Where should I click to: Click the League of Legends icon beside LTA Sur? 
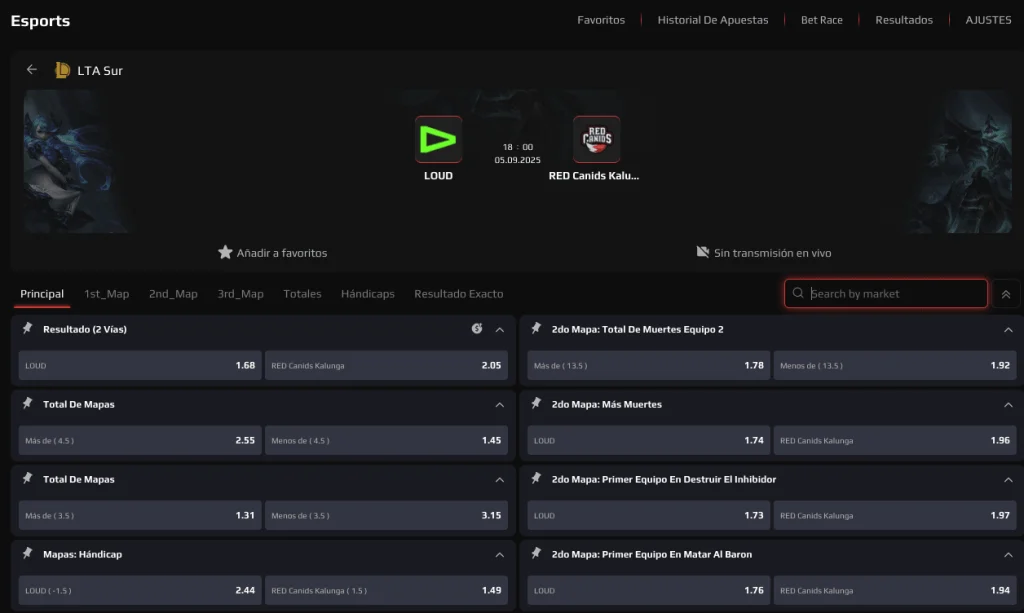pos(62,70)
